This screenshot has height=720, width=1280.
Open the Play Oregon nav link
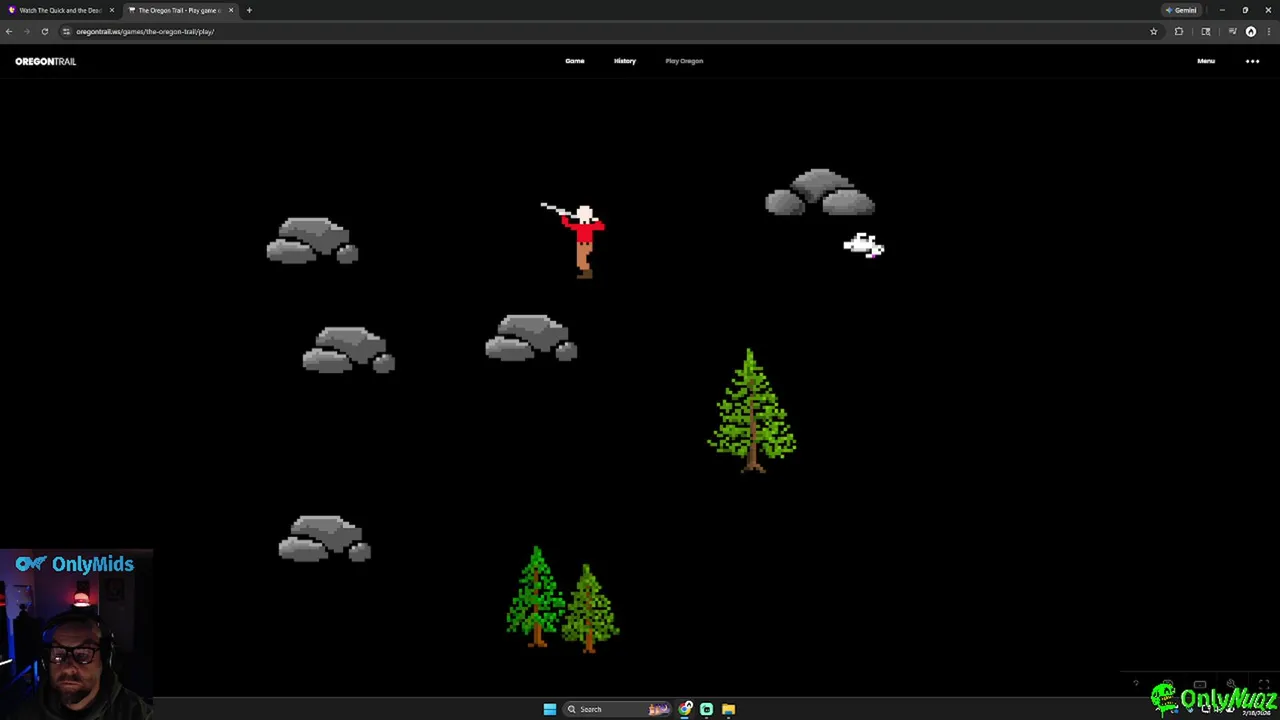[684, 61]
